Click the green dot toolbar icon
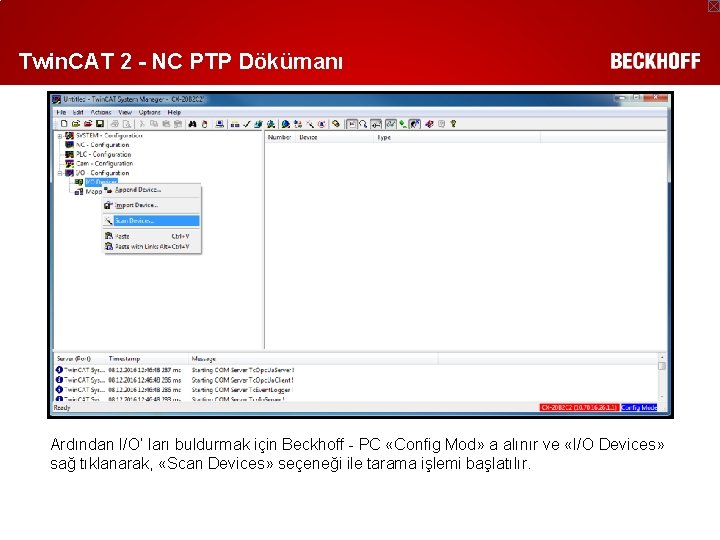This screenshot has width=720, height=540. click(403, 124)
